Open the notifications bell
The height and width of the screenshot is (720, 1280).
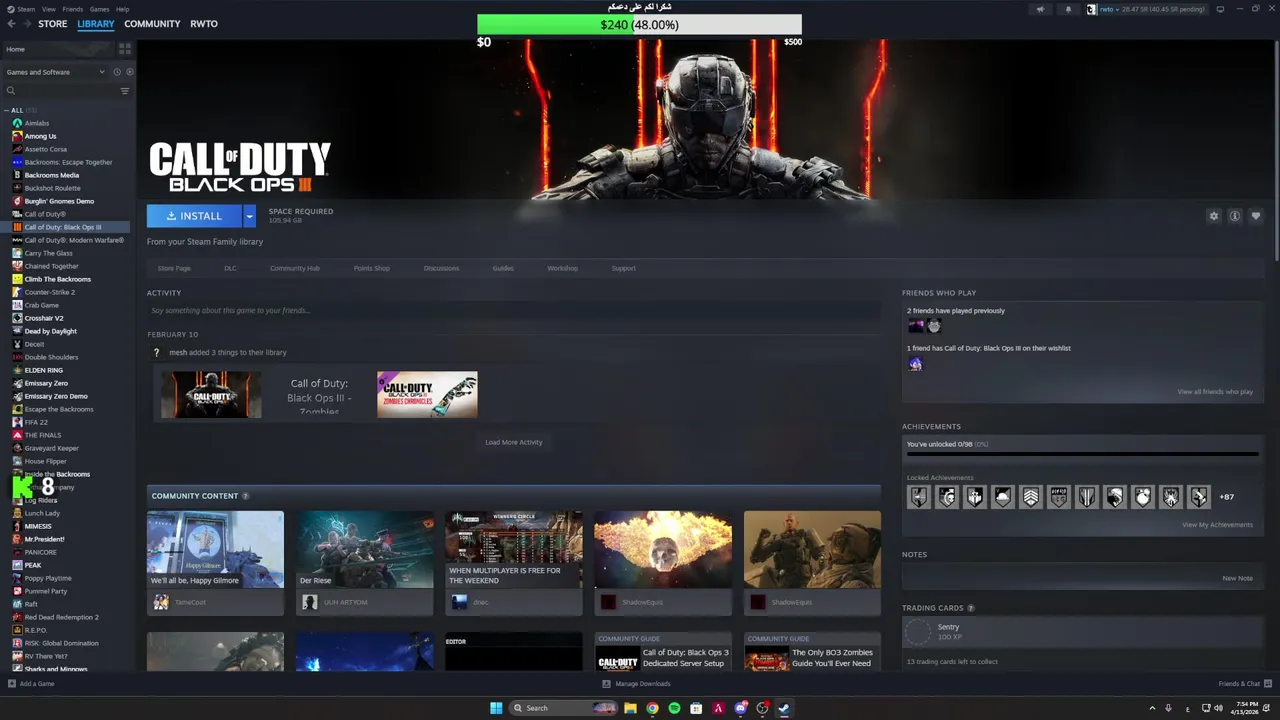pyautogui.click(x=1067, y=9)
